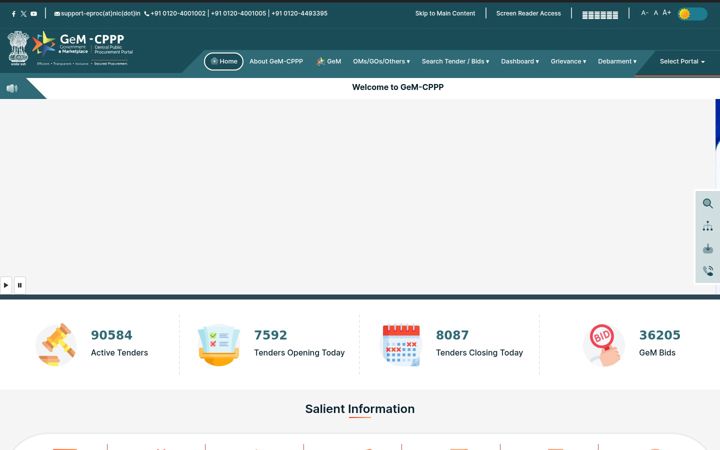Click the GeM-CPPP portal logo

point(83,48)
